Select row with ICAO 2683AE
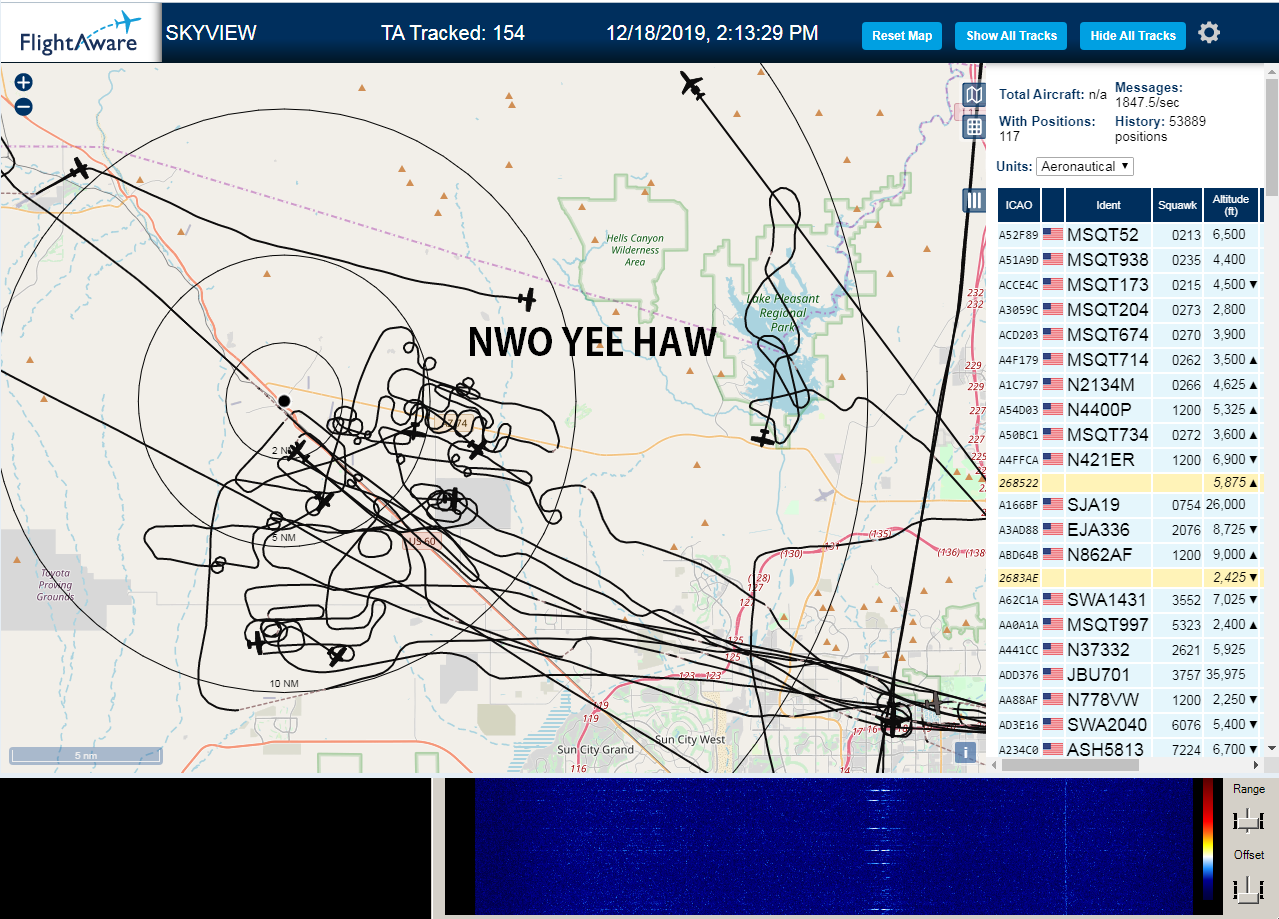Screen dimensions: 1279x919 1130,577
